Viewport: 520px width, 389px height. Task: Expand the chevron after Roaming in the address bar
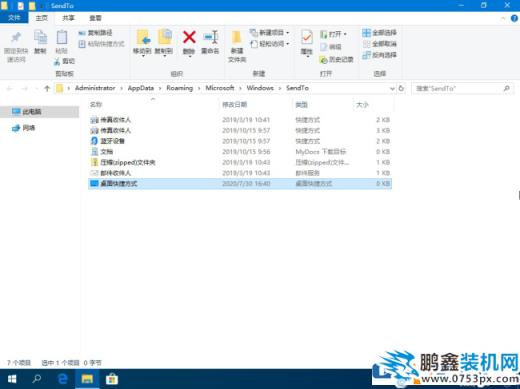pyautogui.click(x=199, y=88)
